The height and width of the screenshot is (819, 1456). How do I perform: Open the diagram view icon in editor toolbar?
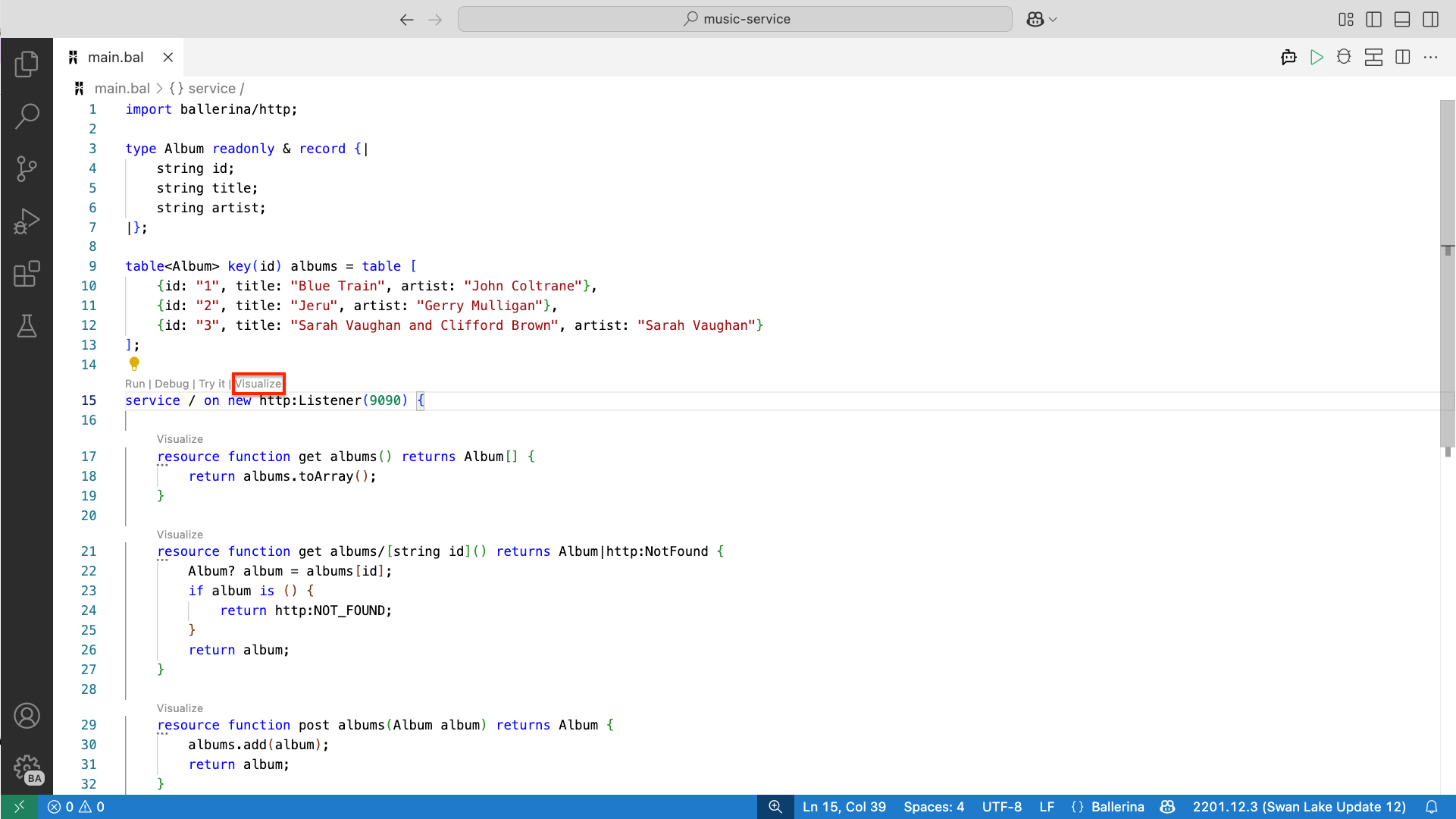[x=1373, y=58]
